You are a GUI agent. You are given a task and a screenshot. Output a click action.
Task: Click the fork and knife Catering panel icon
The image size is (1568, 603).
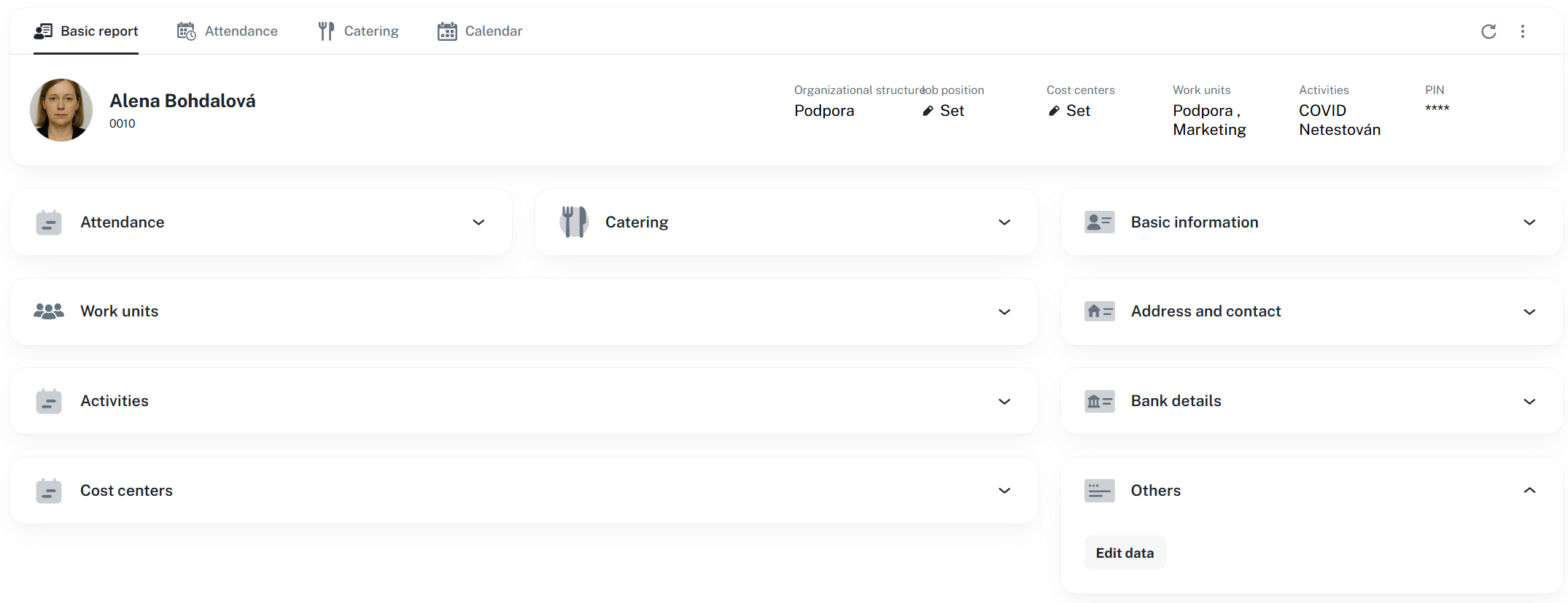574,222
